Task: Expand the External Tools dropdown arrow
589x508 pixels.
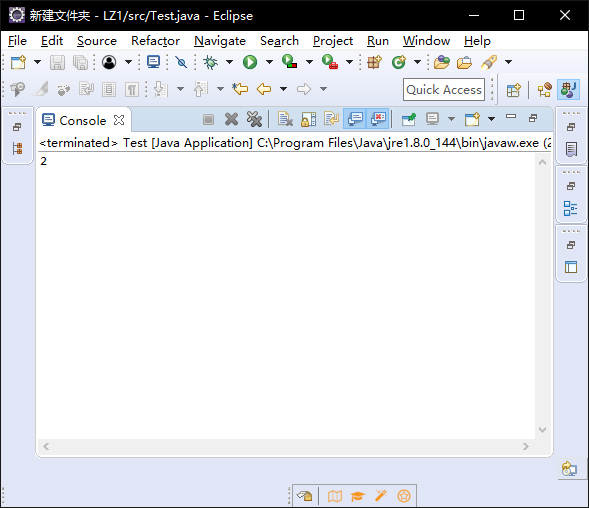Action: pos(349,62)
